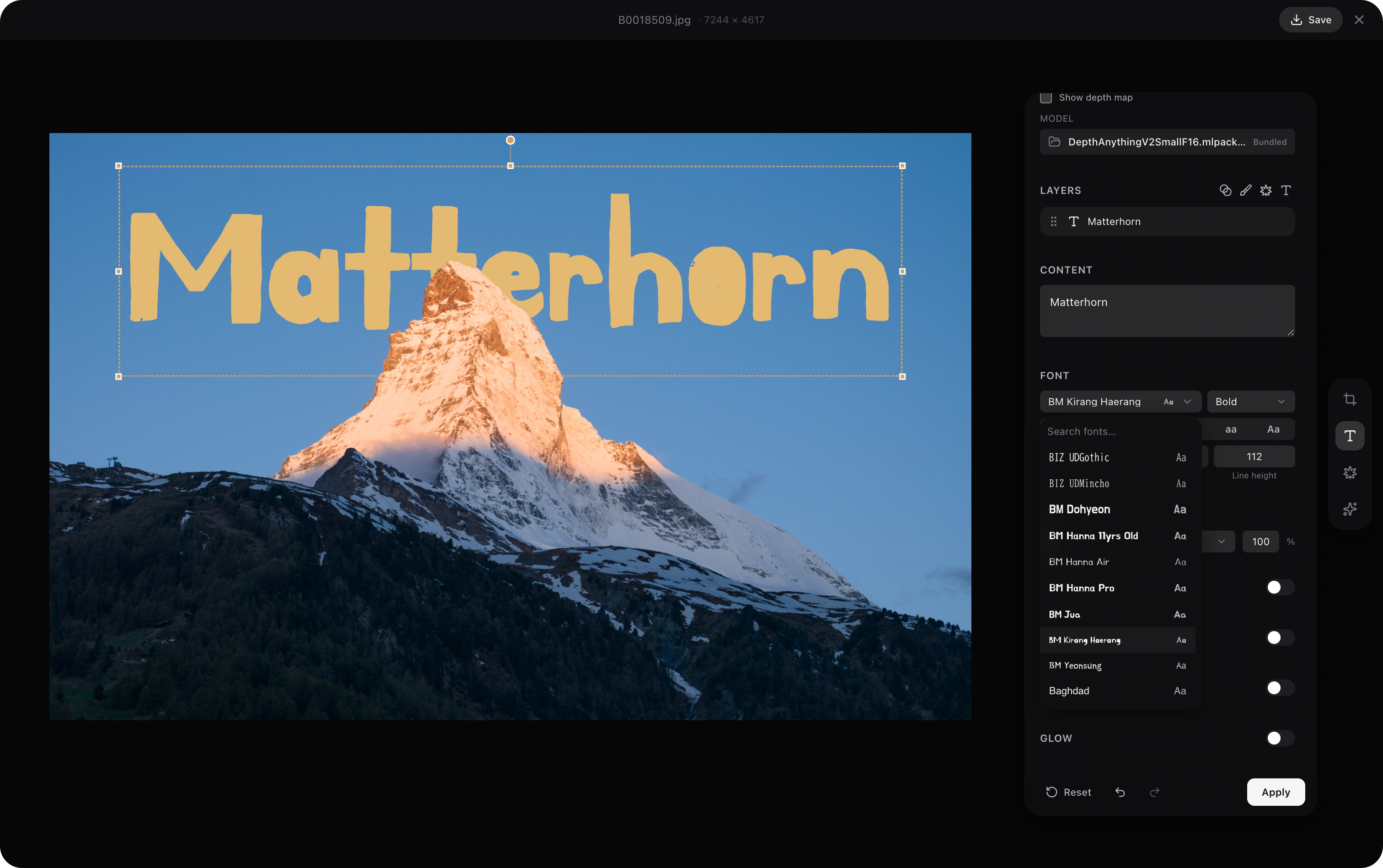Add a sticker layer from Layers header
The image size is (1383, 868).
tap(1266, 191)
